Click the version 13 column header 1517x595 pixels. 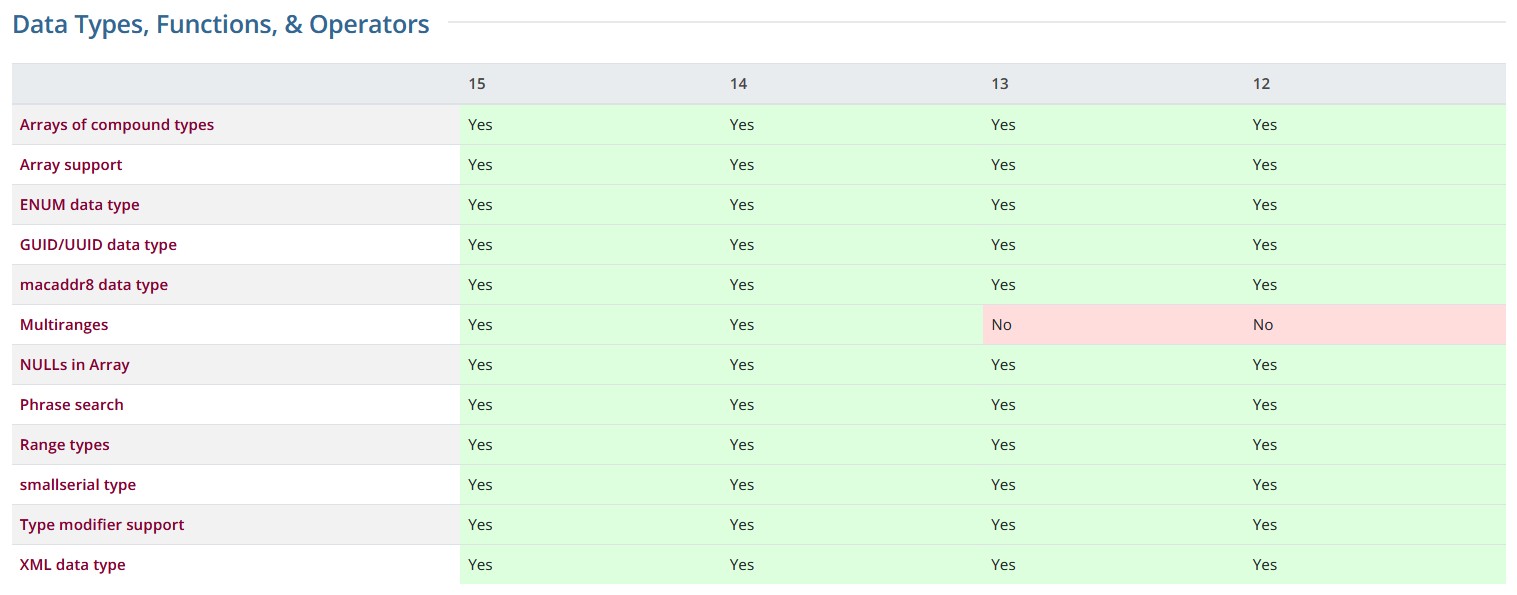[x=1000, y=84]
